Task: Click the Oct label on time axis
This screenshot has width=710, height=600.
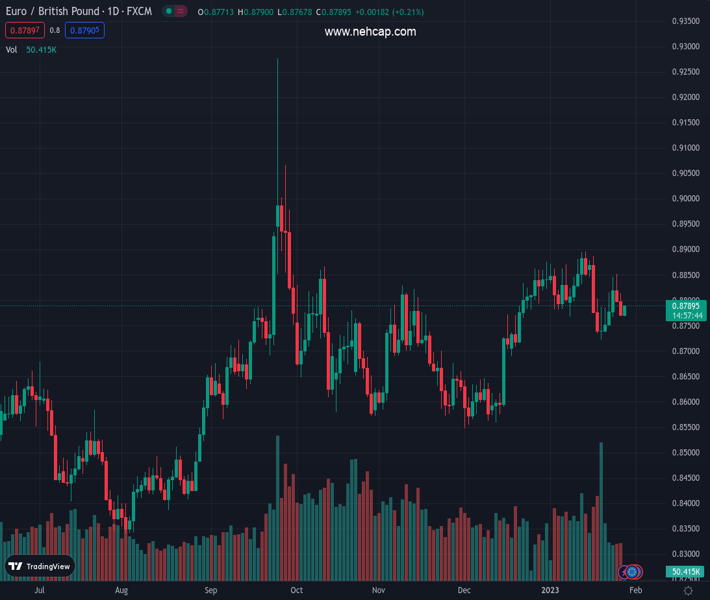Action: [x=297, y=590]
